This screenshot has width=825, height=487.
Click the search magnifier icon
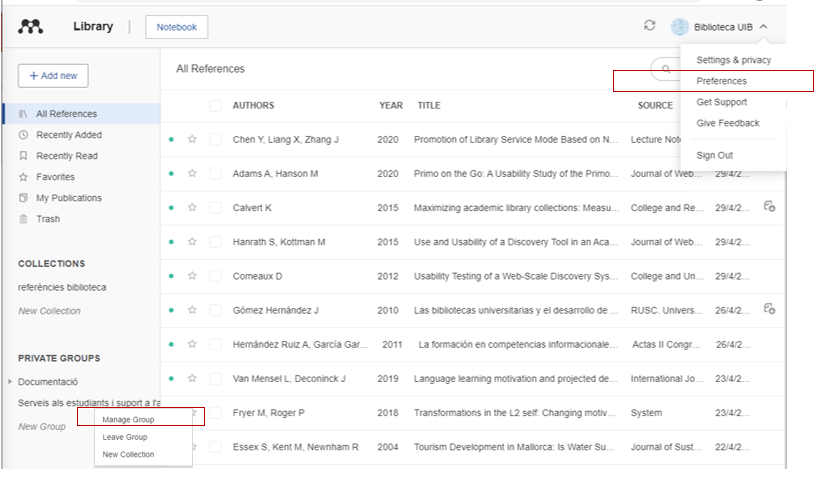(666, 69)
